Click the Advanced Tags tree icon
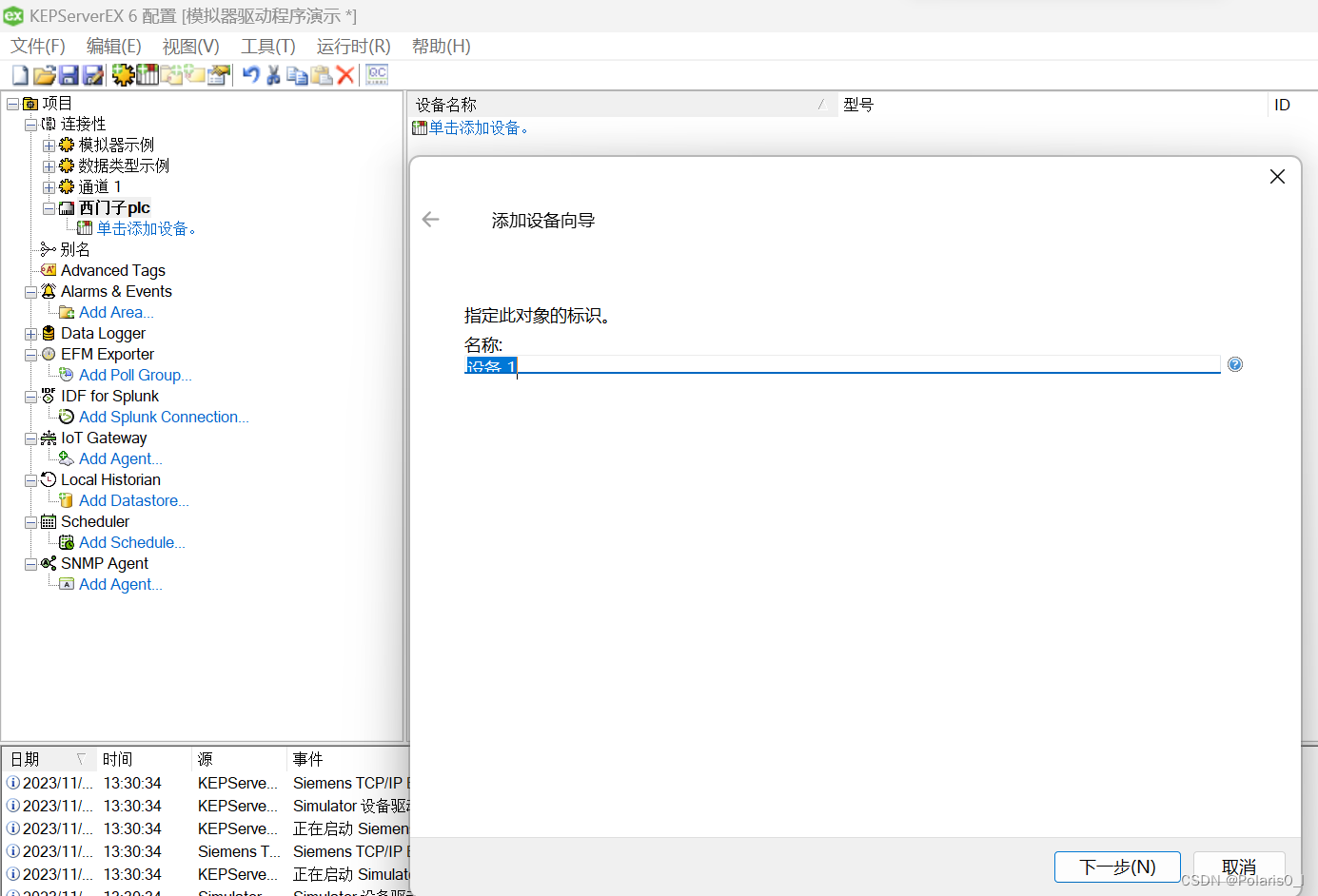This screenshot has width=1318, height=896. click(49, 270)
